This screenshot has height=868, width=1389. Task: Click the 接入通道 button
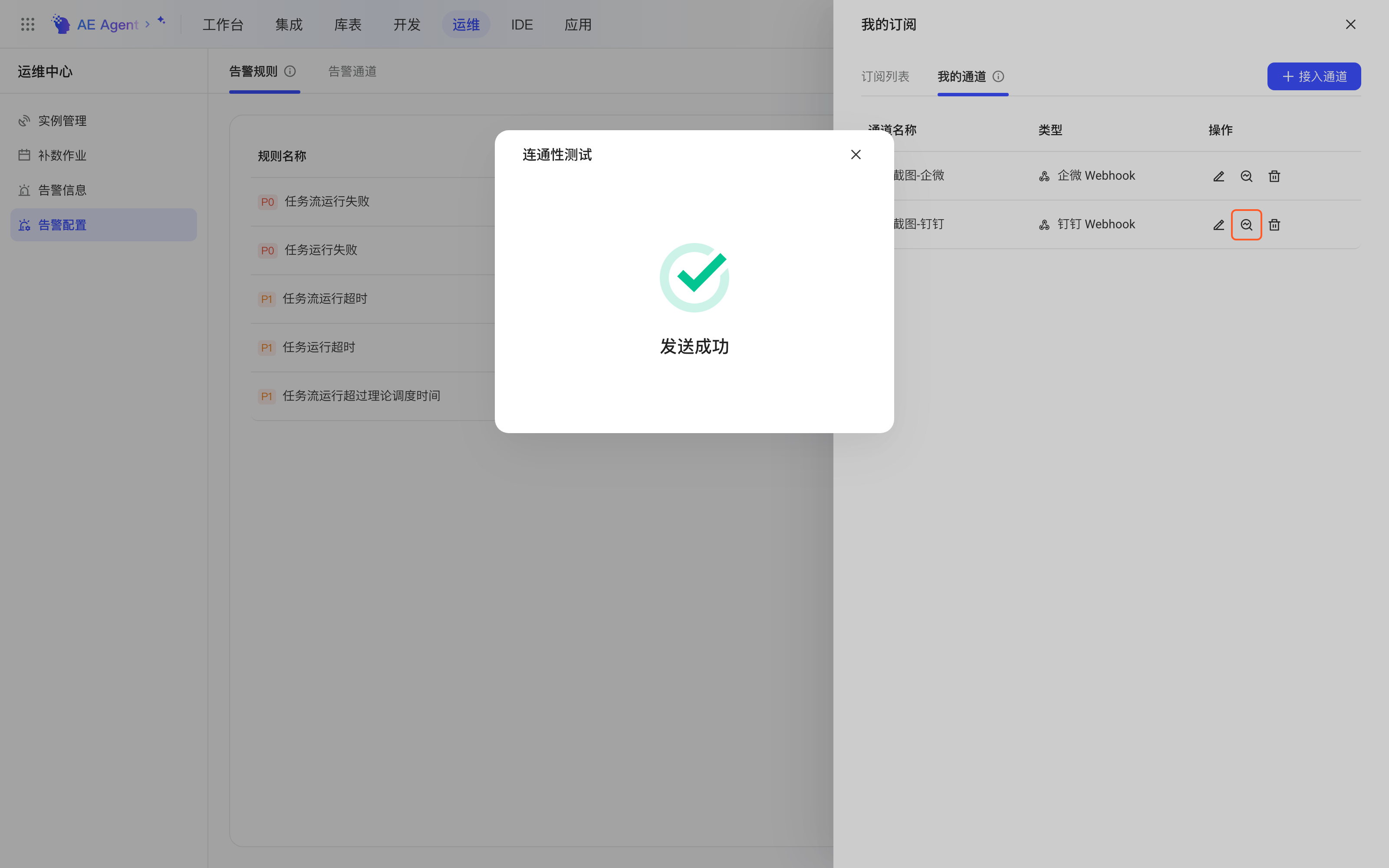[x=1314, y=76]
